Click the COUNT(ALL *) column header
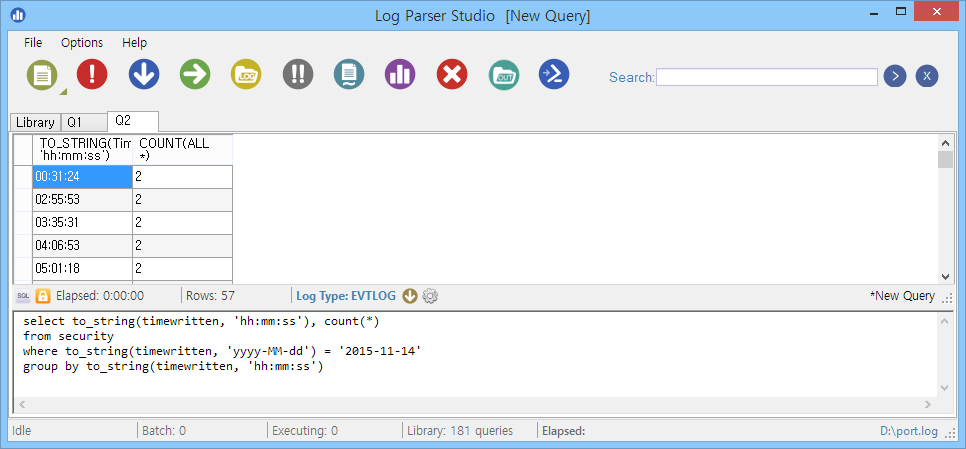This screenshot has height=449, width=966. click(x=182, y=150)
